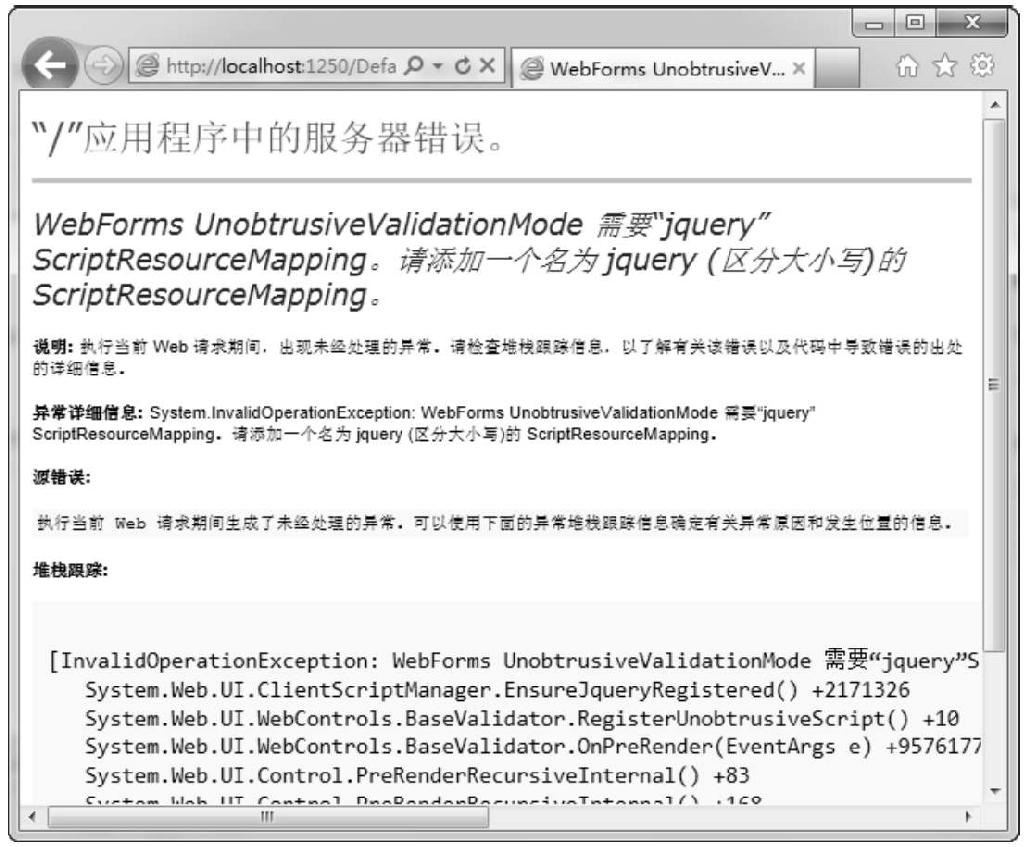Close the WebForms UnobtrusiveV... tab
This screenshot has height=847, width=1030.
tap(798, 68)
